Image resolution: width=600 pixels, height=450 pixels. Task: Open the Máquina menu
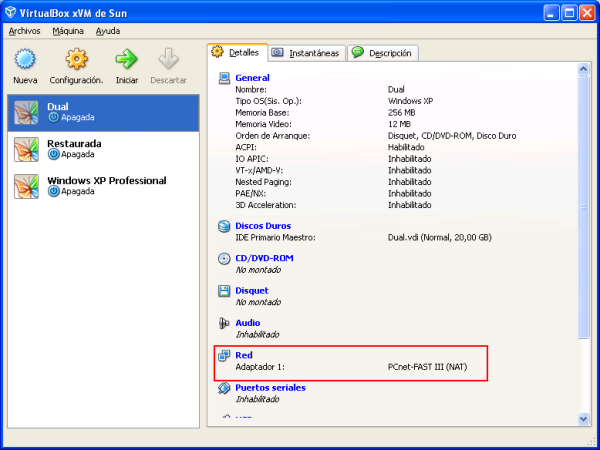[x=68, y=31]
